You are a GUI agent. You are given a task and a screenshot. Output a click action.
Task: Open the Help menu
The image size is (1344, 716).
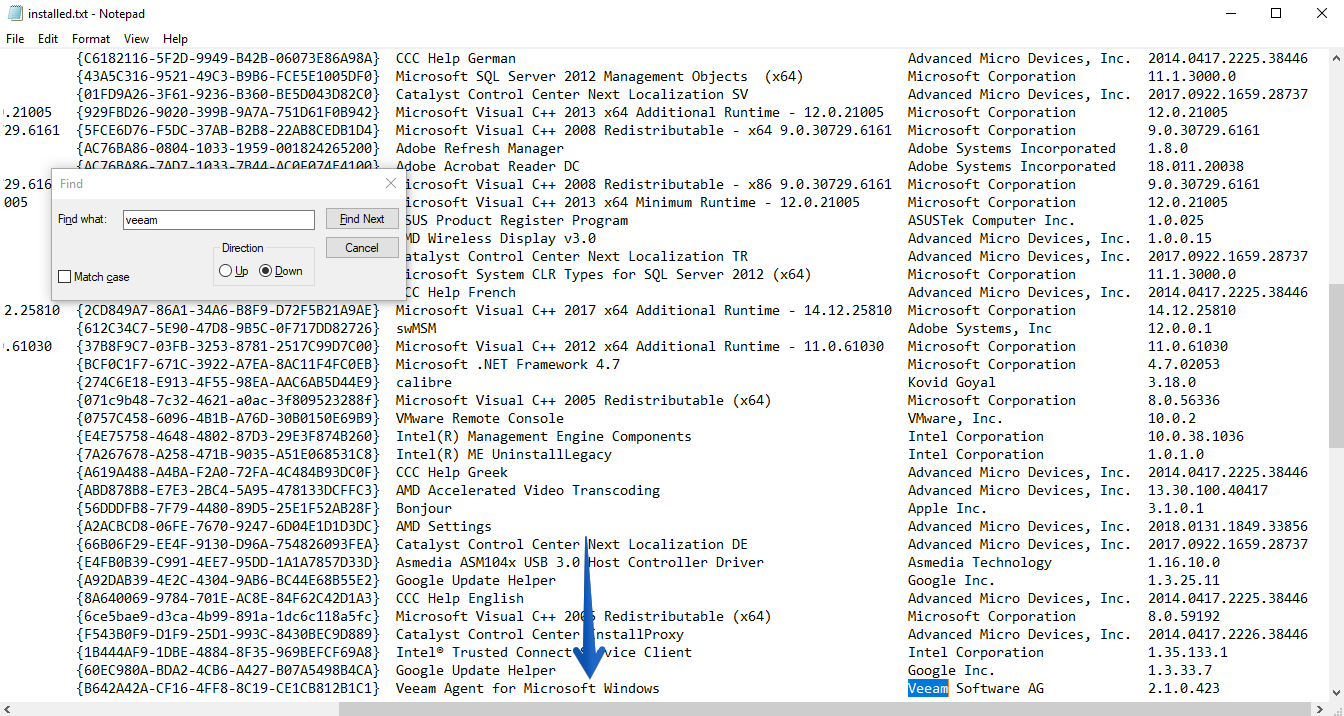click(x=175, y=39)
